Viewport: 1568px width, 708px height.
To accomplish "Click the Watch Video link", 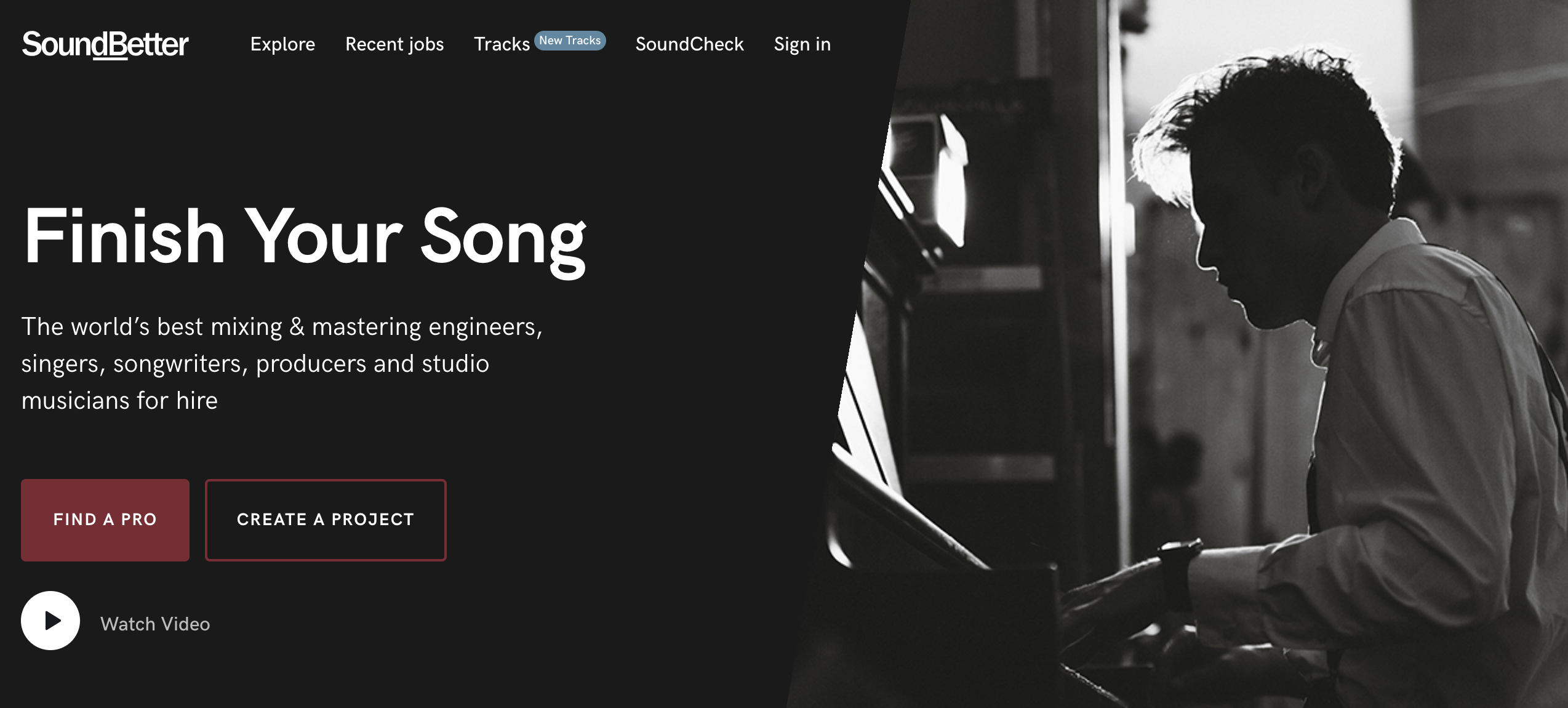I will [x=155, y=622].
